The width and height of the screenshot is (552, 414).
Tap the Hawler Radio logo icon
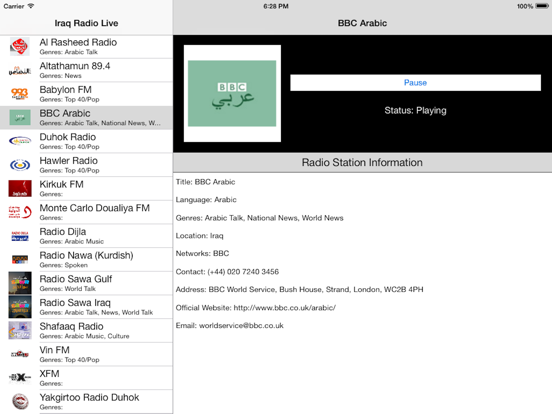[x=20, y=165]
